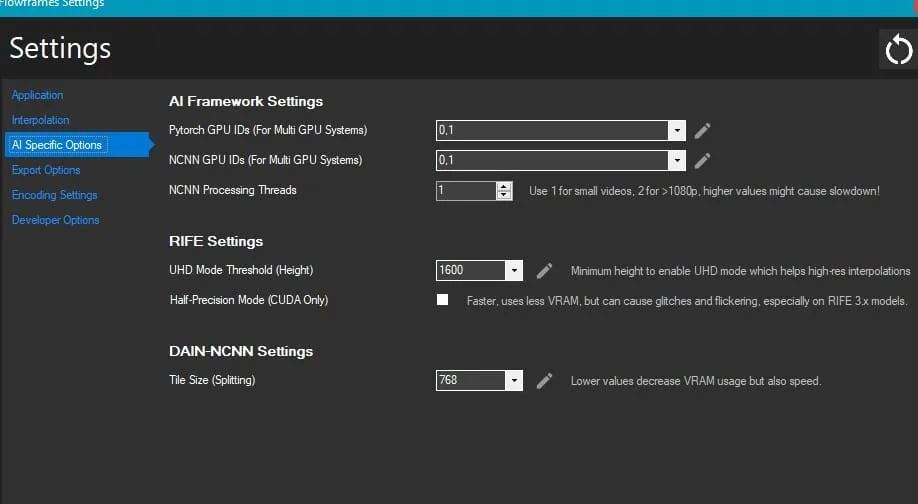The image size is (918, 504).
Task: Expand the Pytorch GPU IDs dropdown
Action: click(677, 130)
